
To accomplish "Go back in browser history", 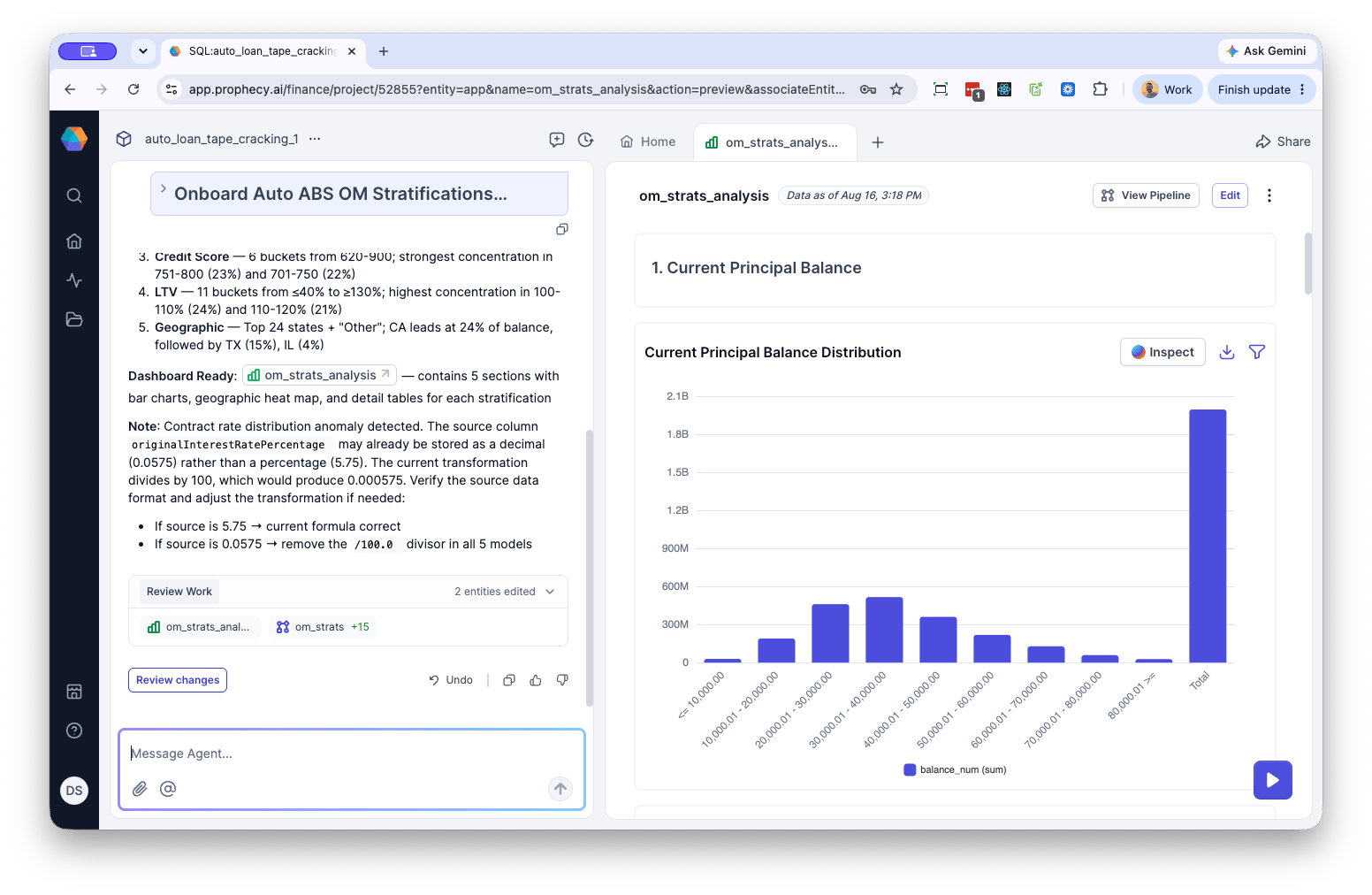I will 70,89.
